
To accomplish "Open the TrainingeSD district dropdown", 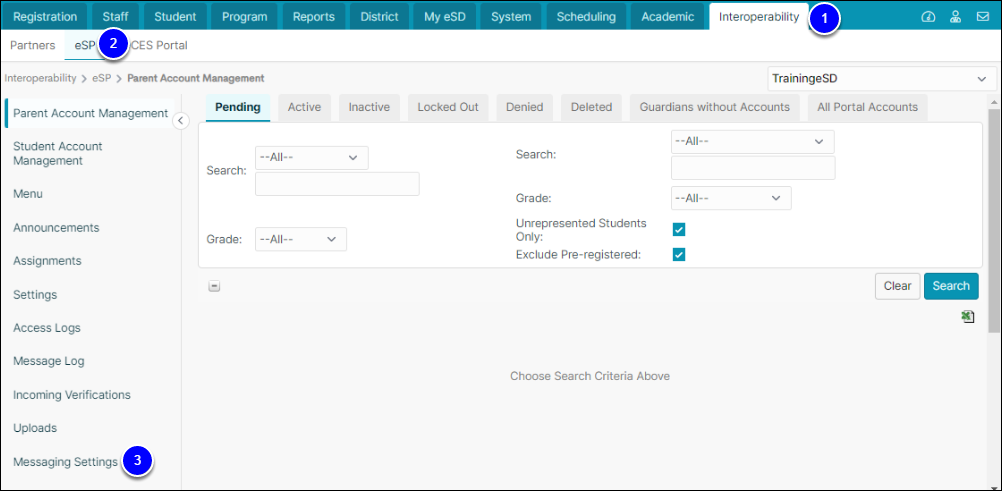I will [881, 79].
